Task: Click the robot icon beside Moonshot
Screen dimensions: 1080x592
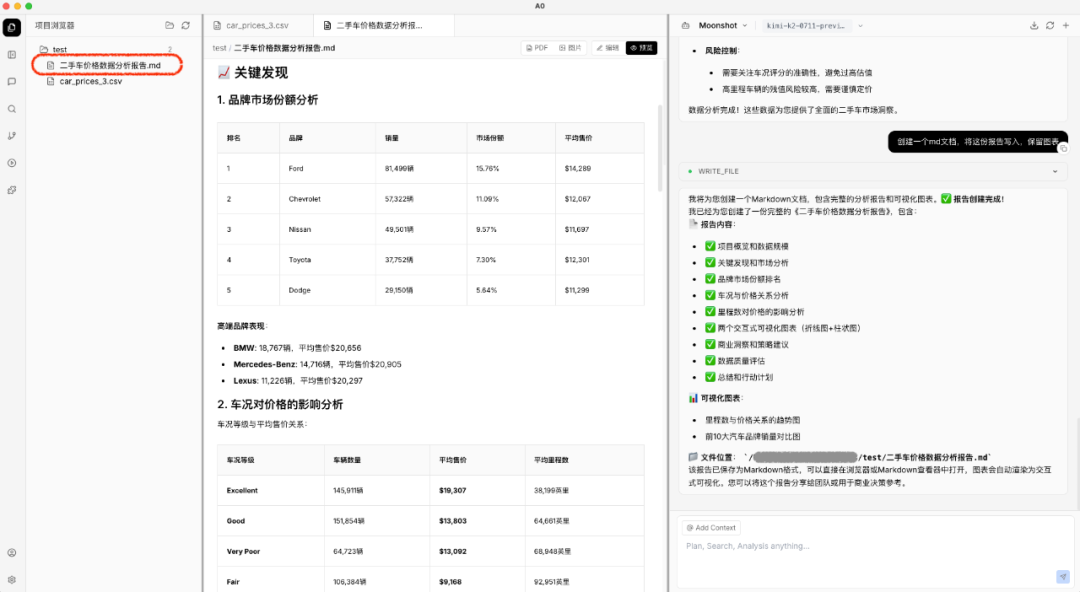Action: click(x=685, y=25)
